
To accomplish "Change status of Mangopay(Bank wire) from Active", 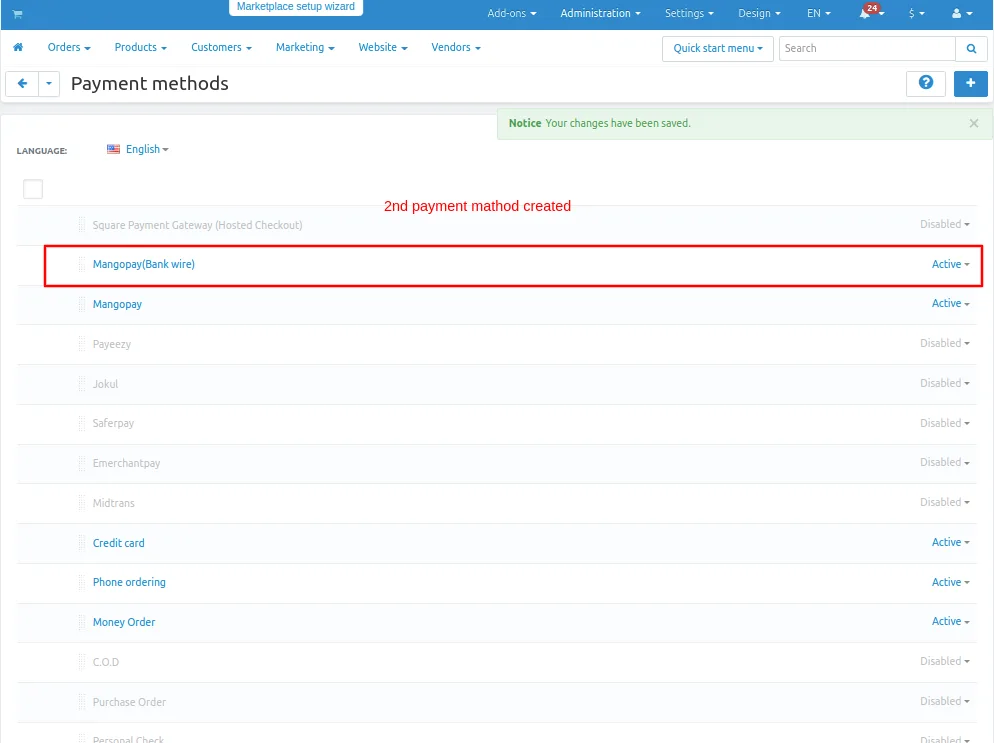I will pos(950,264).
